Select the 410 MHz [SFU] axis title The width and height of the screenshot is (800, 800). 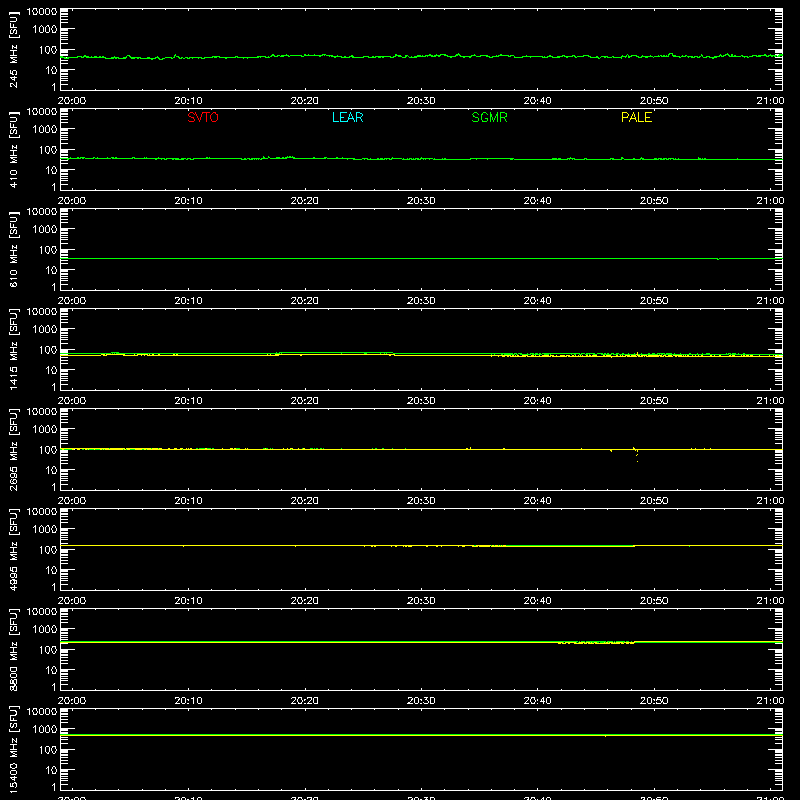[x=13, y=150]
